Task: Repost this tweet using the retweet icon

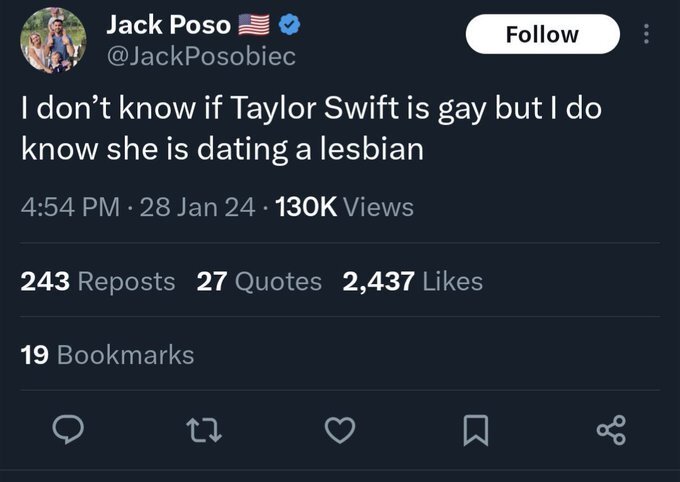Action: pos(204,432)
